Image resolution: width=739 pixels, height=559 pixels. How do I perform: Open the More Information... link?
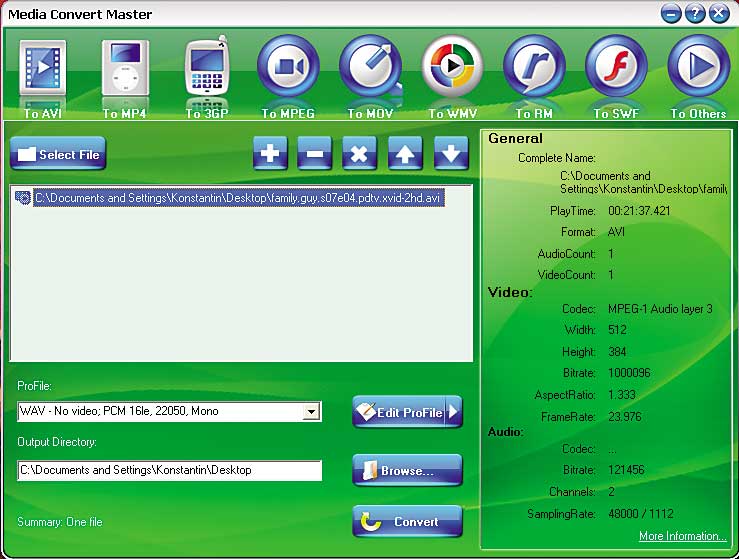(x=682, y=536)
